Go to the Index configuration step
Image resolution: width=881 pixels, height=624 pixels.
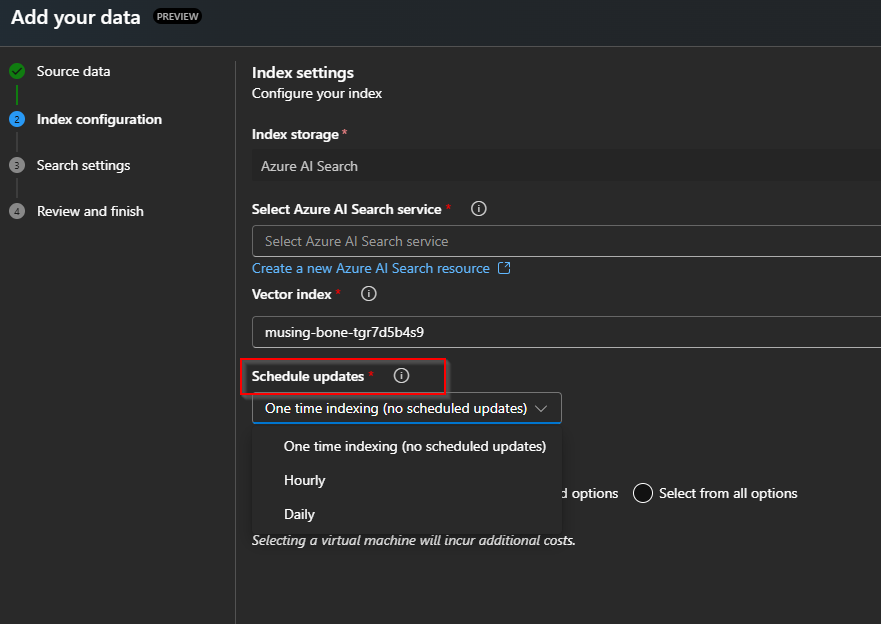click(x=99, y=119)
